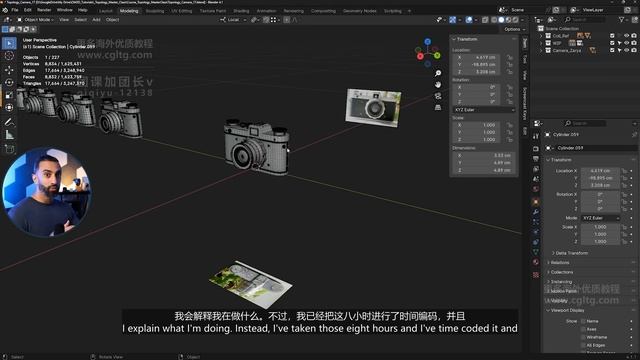Open rotation Mode XYZ Euler dropdown in properties
This screenshot has height=360, width=640.
pyautogui.click(x=600, y=218)
